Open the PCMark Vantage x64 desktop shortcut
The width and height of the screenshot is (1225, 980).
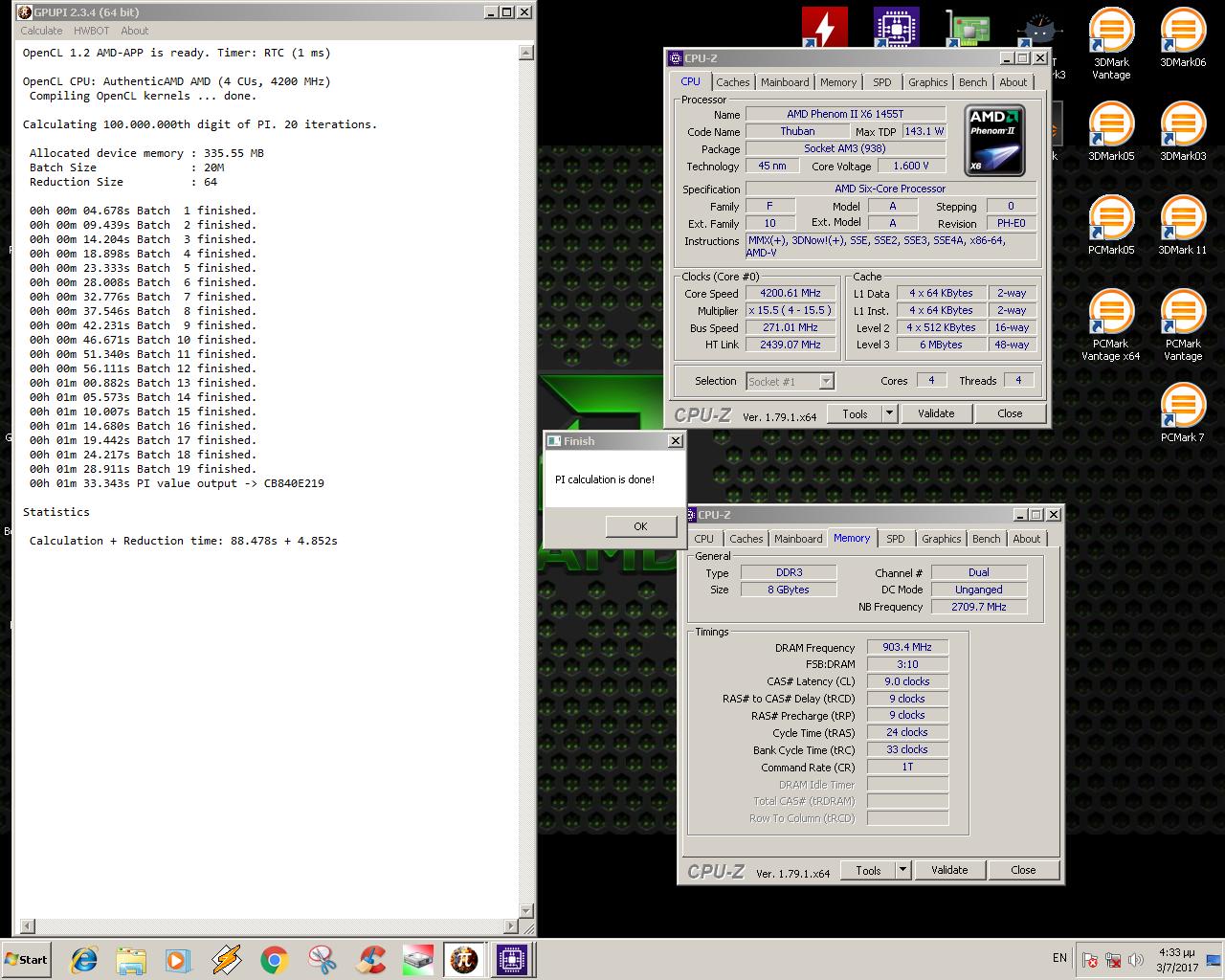point(1111,325)
